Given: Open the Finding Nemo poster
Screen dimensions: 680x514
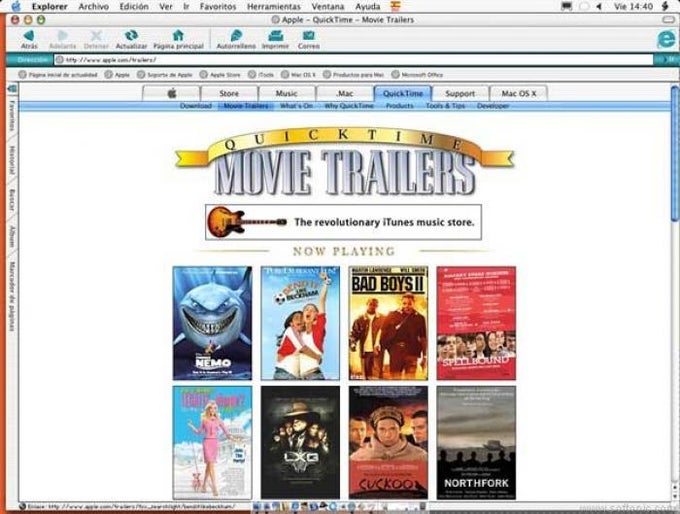Looking at the screenshot, I should point(212,323).
